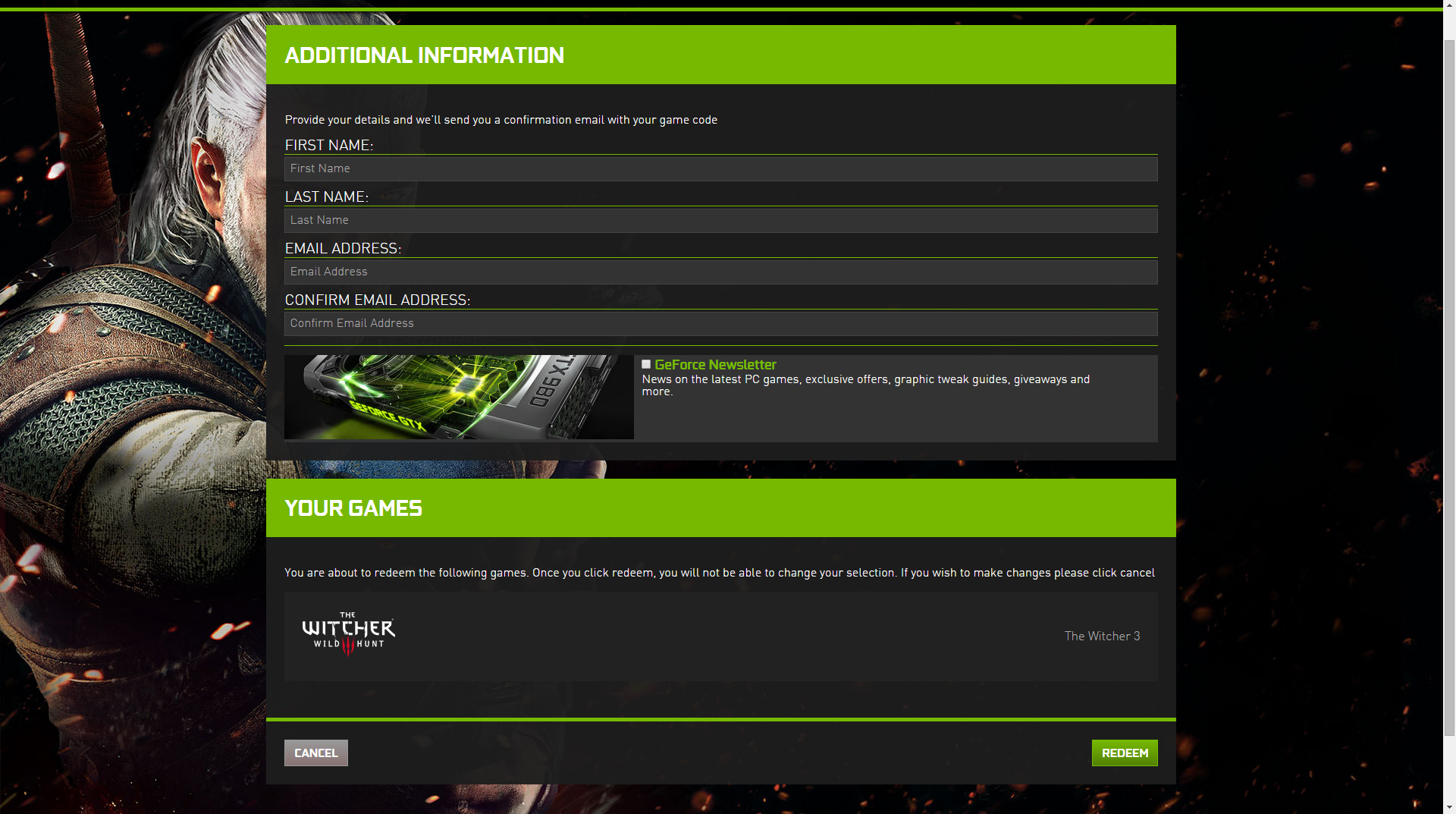Focus the Last Name text box
1456x814 pixels.
pyautogui.click(x=720, y=220)
